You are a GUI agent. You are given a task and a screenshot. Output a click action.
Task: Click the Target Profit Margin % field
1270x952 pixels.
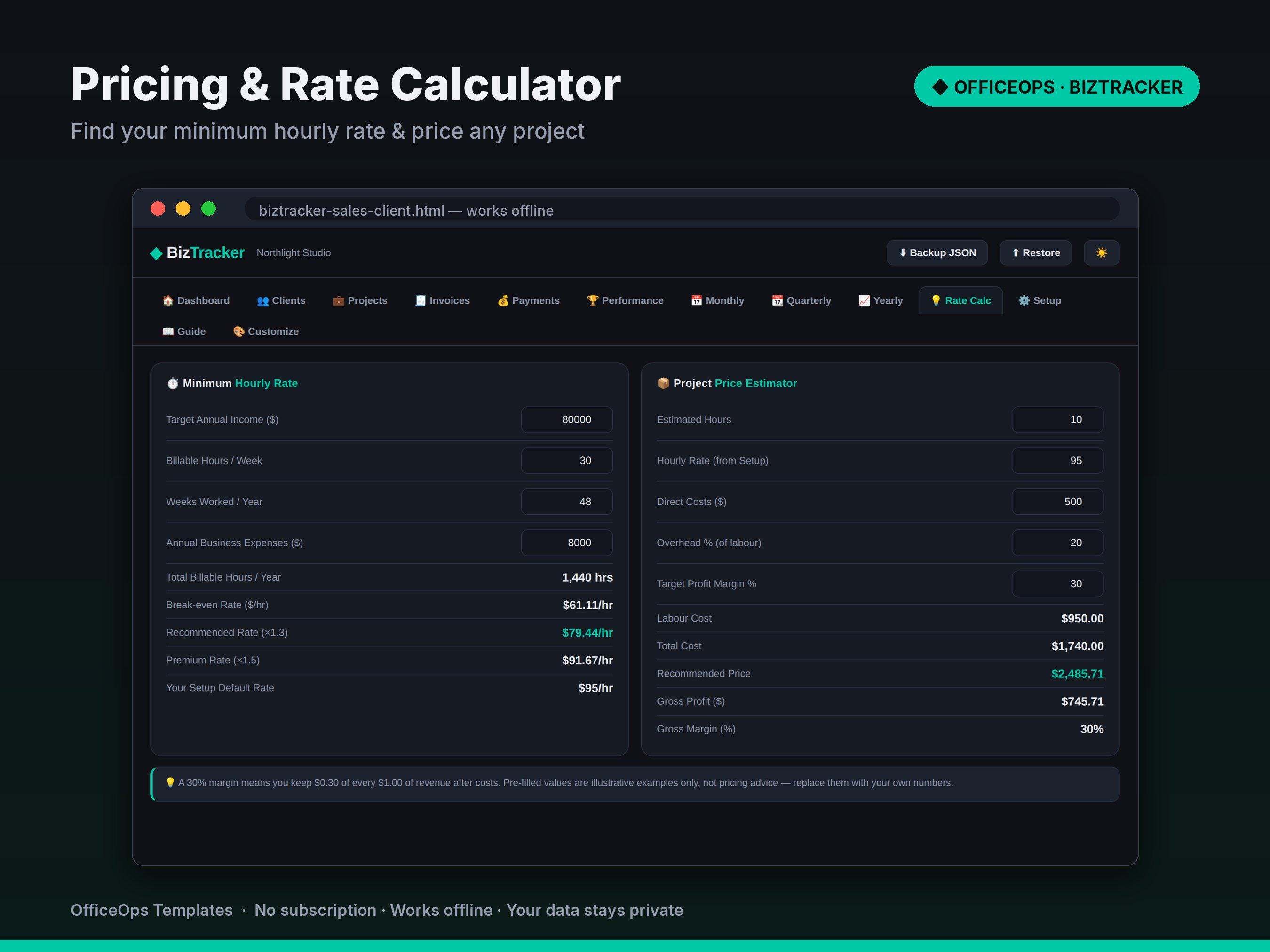[x=1057, y=583]
